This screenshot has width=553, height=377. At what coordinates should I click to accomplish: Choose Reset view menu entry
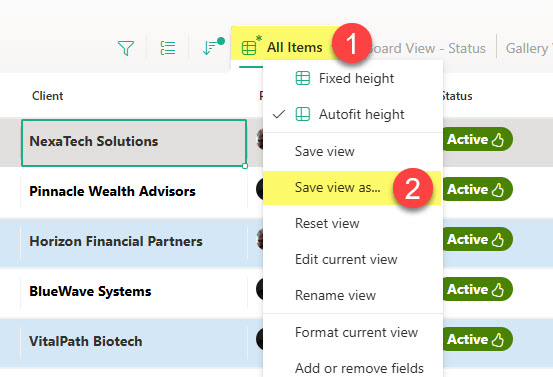[x=353, y=224]
